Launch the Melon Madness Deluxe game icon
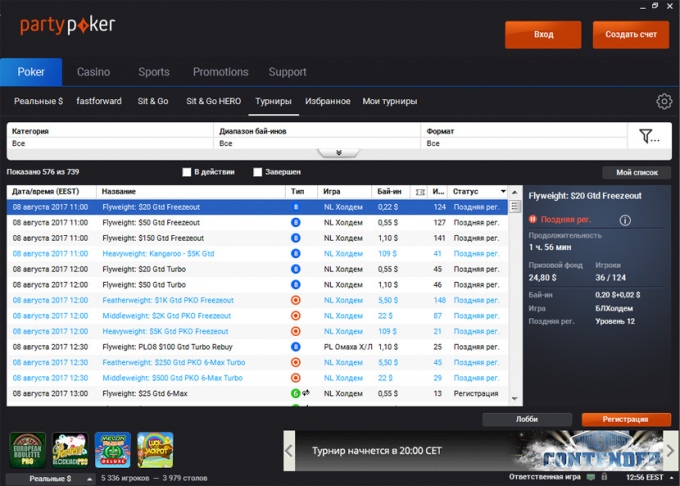This screenshot has height=486, width=680. pos(113,450)
